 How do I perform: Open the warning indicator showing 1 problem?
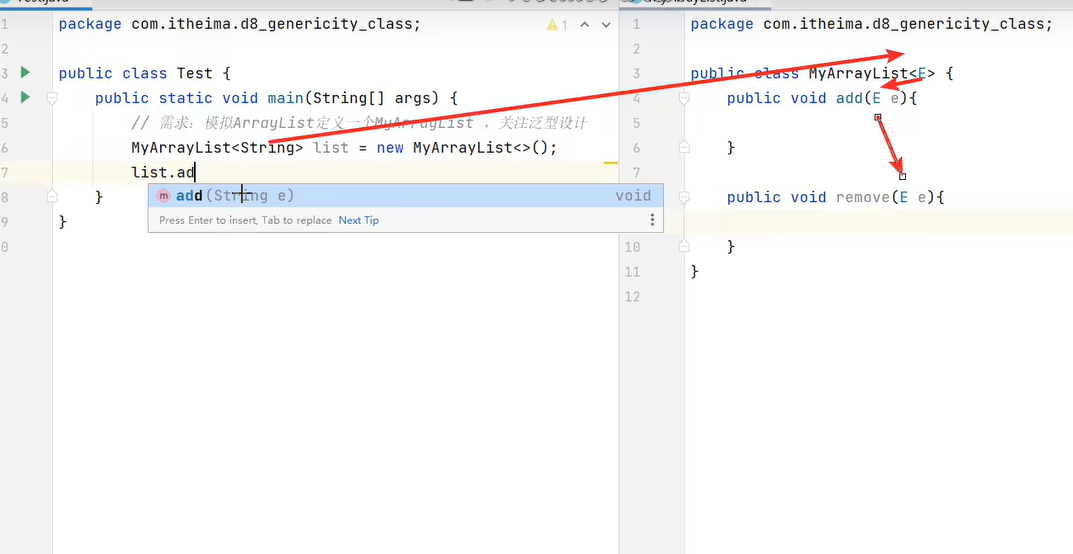point(557,25)
